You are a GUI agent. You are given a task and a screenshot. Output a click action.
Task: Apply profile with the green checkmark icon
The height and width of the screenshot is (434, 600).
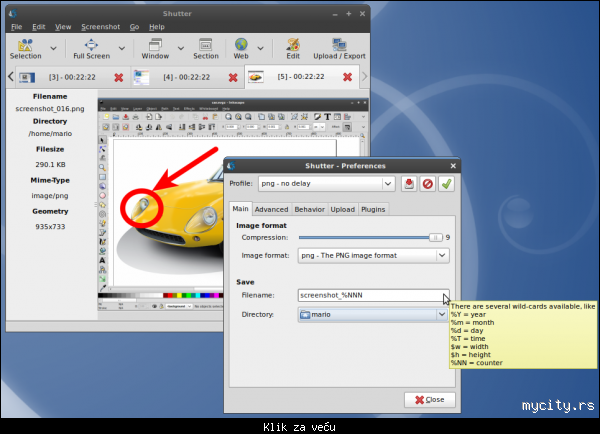[x=446, y=184]
